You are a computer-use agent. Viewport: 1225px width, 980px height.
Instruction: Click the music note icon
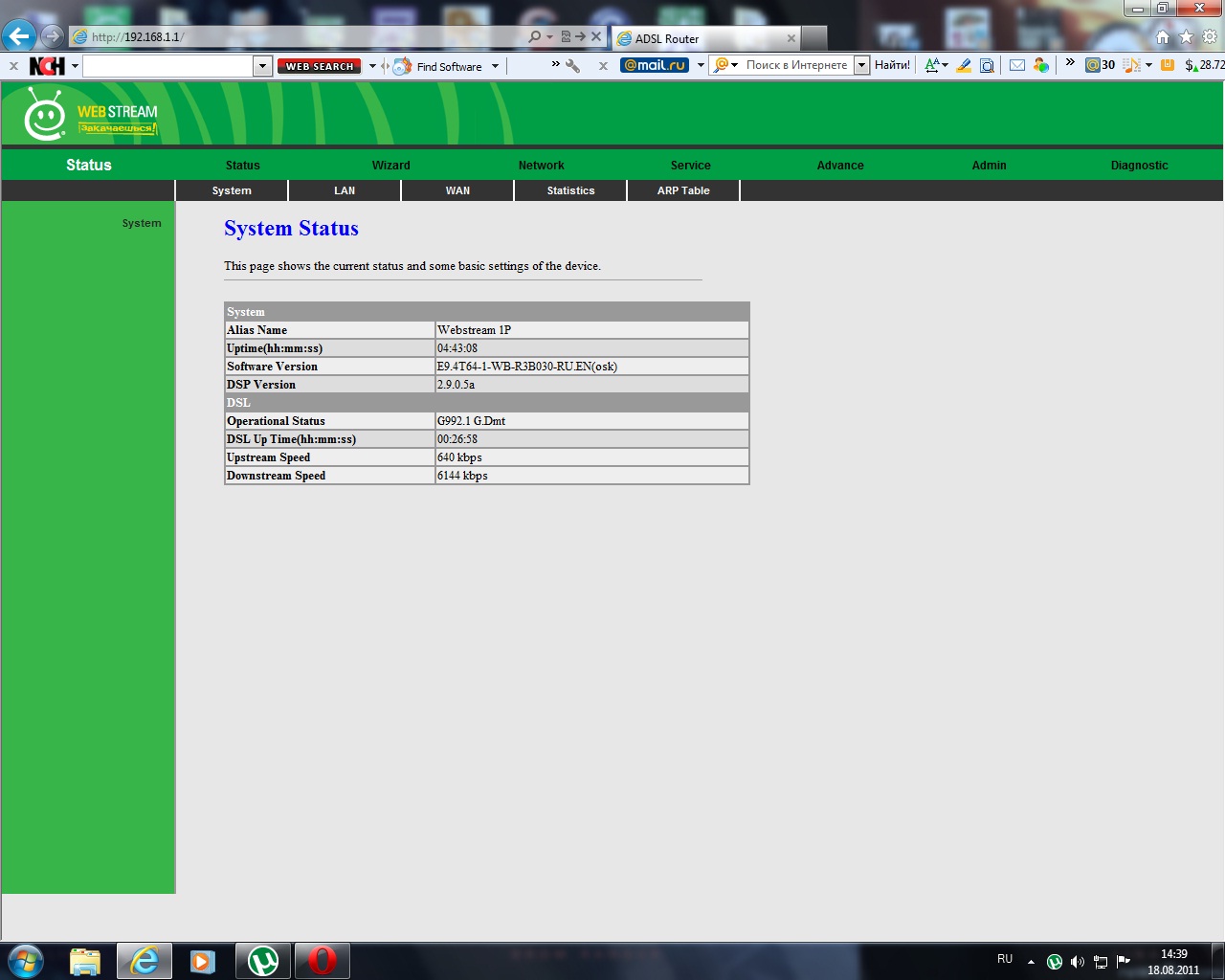point(1131,65)
